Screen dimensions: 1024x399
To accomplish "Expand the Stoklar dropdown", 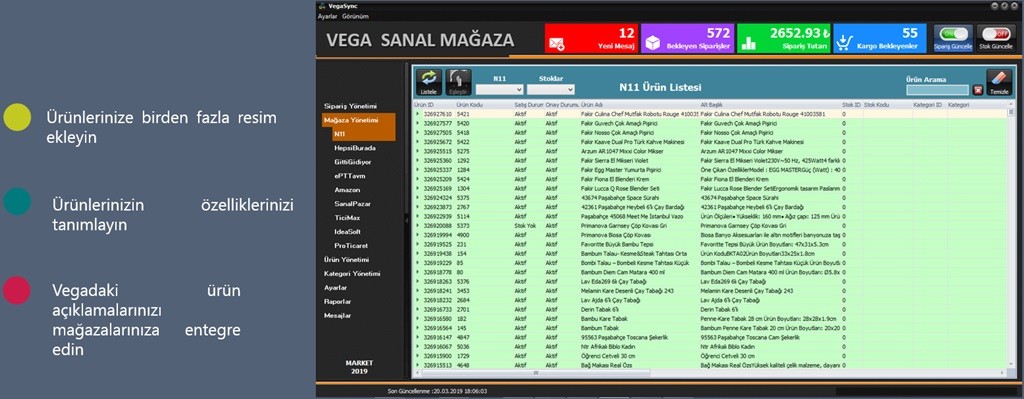I will 551,89.
